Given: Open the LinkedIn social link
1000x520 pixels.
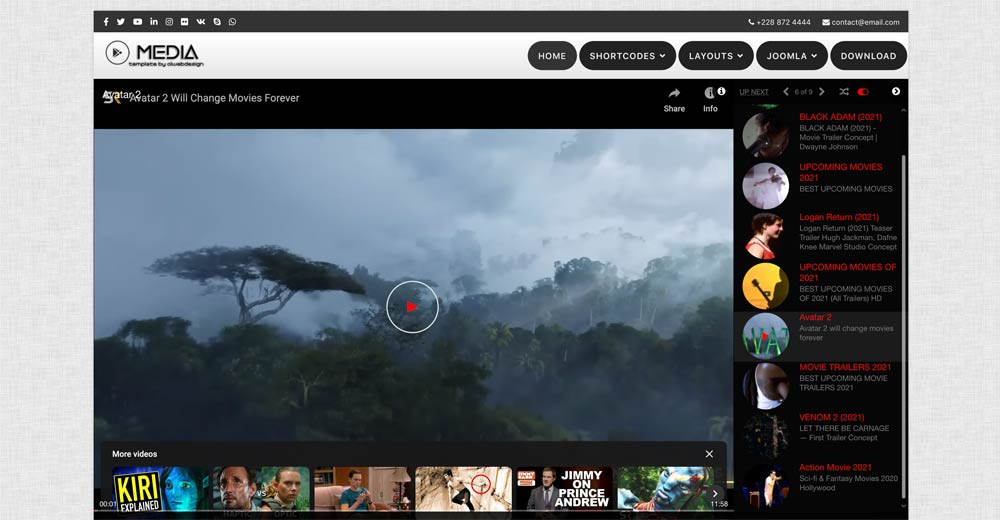Looking at the screenshot, I should [154, 22].
